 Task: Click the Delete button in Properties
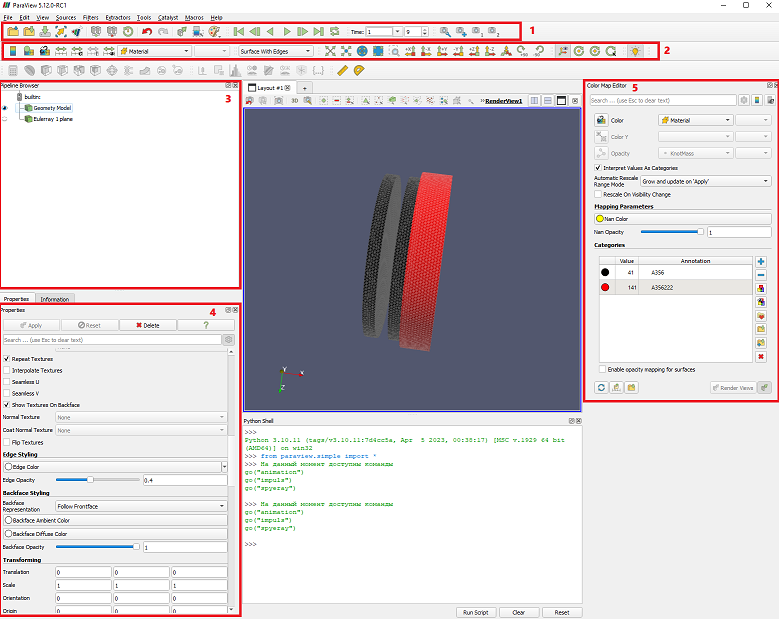tap(148, 325)
